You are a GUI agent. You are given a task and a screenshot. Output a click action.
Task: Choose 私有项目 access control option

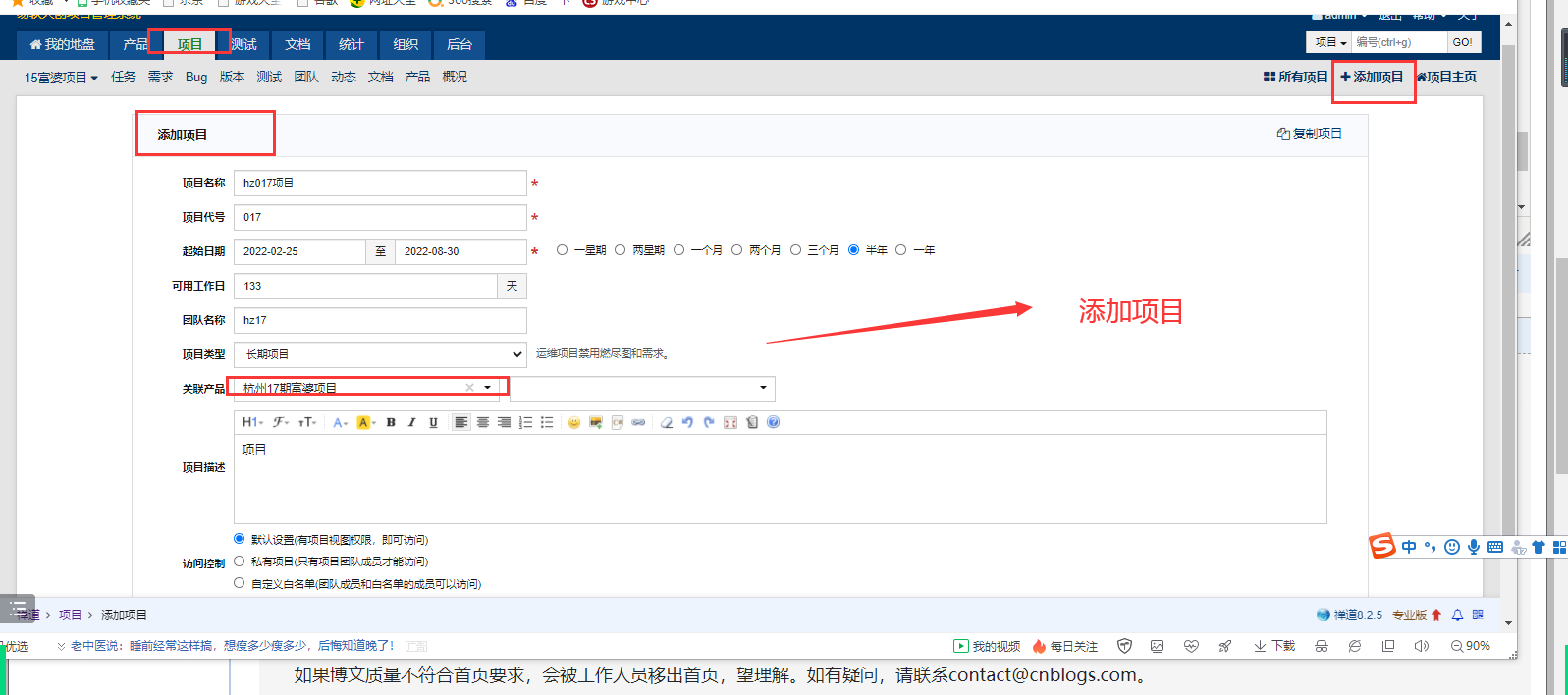click(239, 561)
